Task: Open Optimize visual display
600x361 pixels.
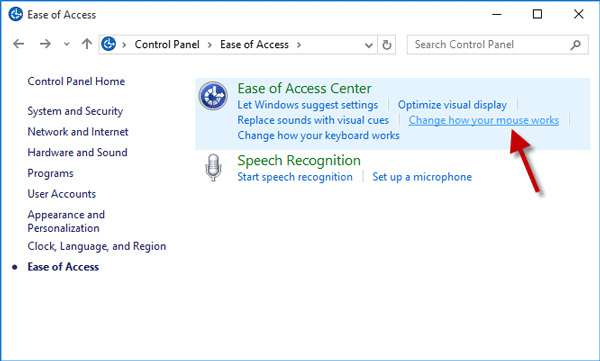Action: coord(452,105)
